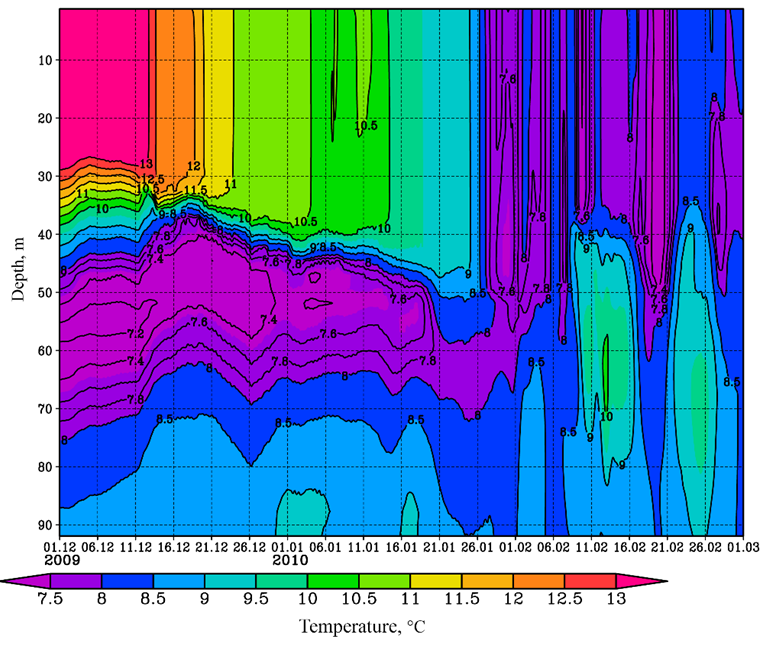Screen dimensions: 765x647
Task: Select the 26.12 date tick label
Action: pos(250,547)
